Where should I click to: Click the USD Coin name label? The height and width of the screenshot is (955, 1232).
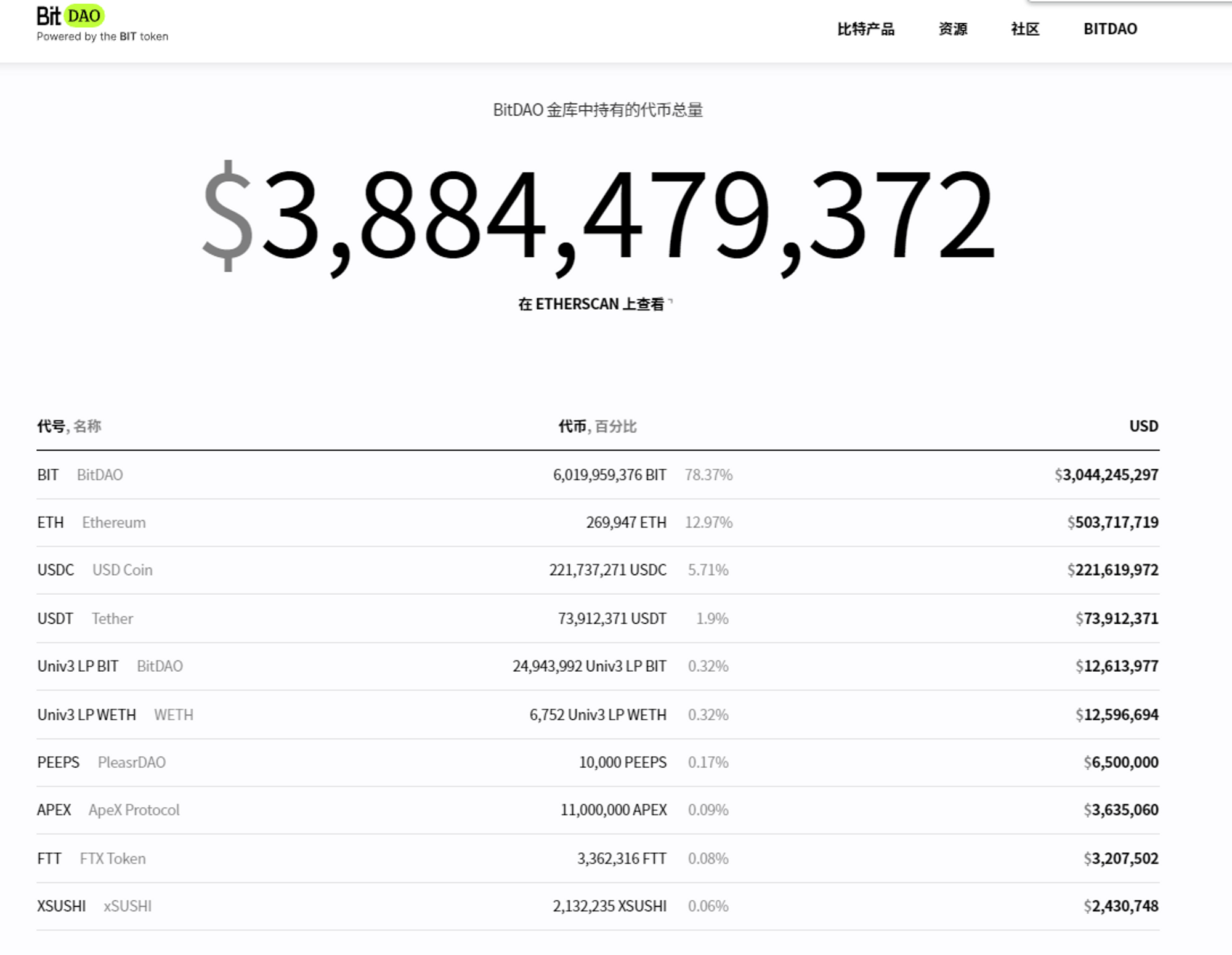click(x=122, y=570)
